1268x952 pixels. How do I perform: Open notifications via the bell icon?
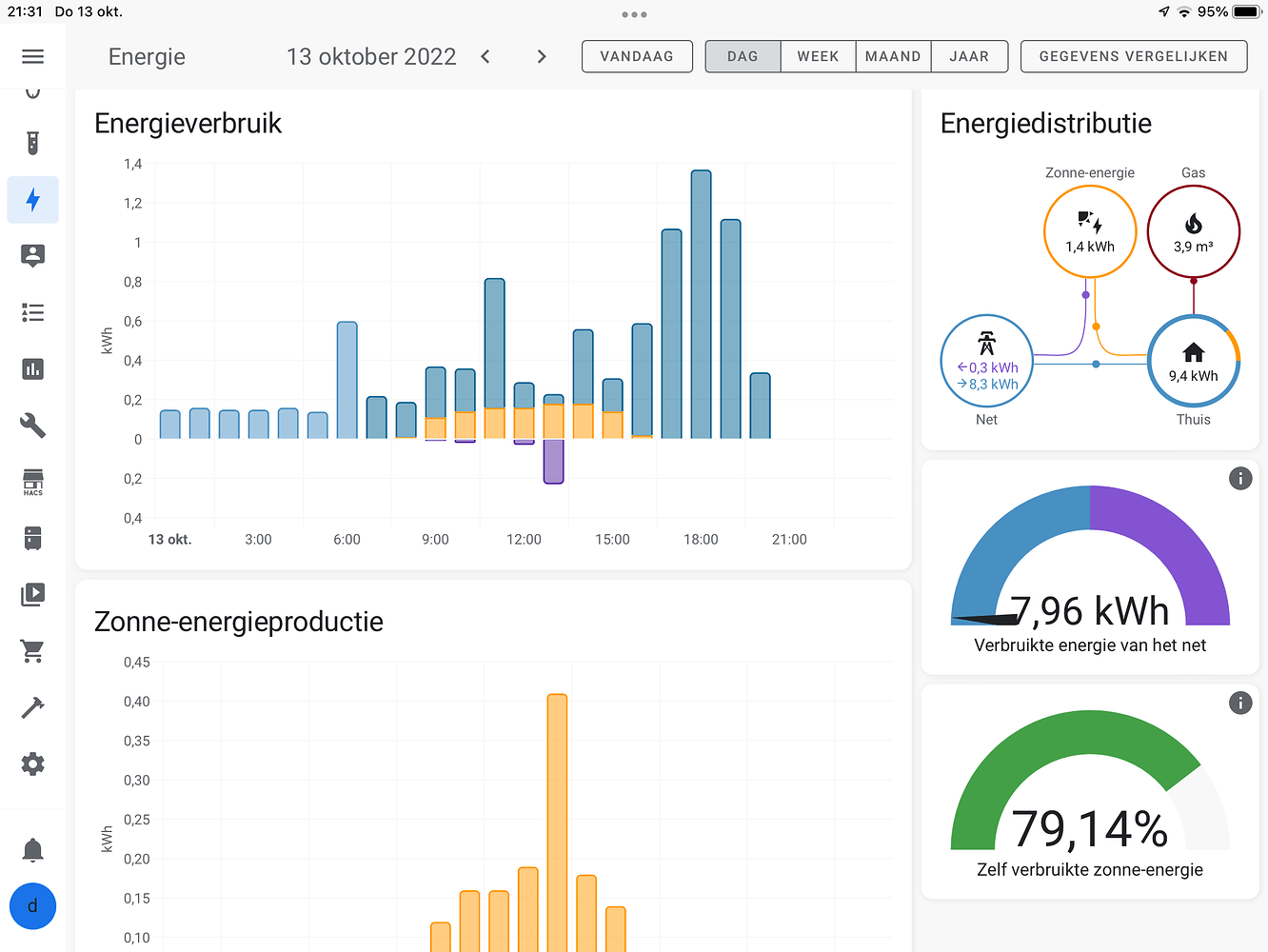[x=32, y=849]
